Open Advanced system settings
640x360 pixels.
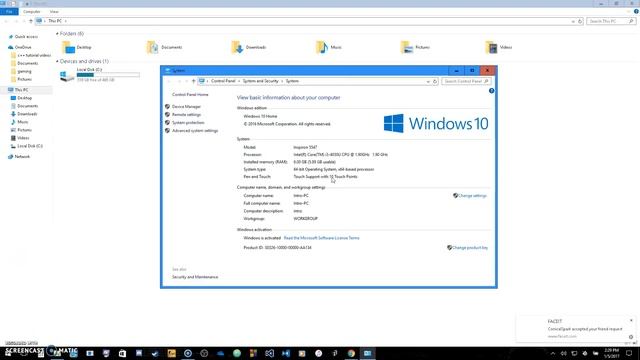(195, 131)
